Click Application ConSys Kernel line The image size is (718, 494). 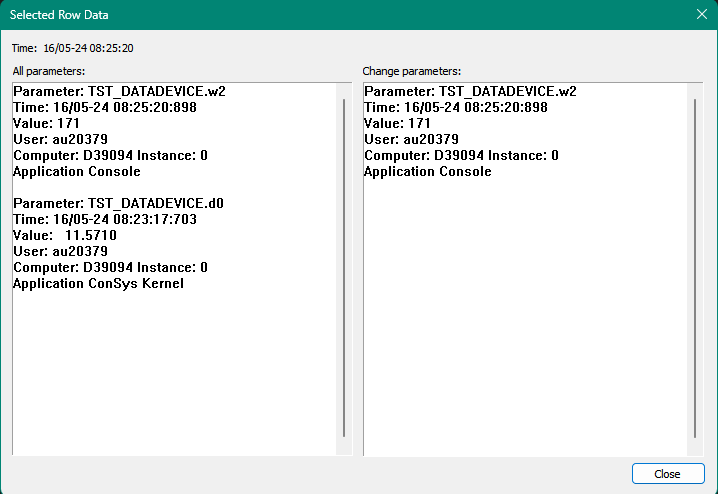coord(98,283)
